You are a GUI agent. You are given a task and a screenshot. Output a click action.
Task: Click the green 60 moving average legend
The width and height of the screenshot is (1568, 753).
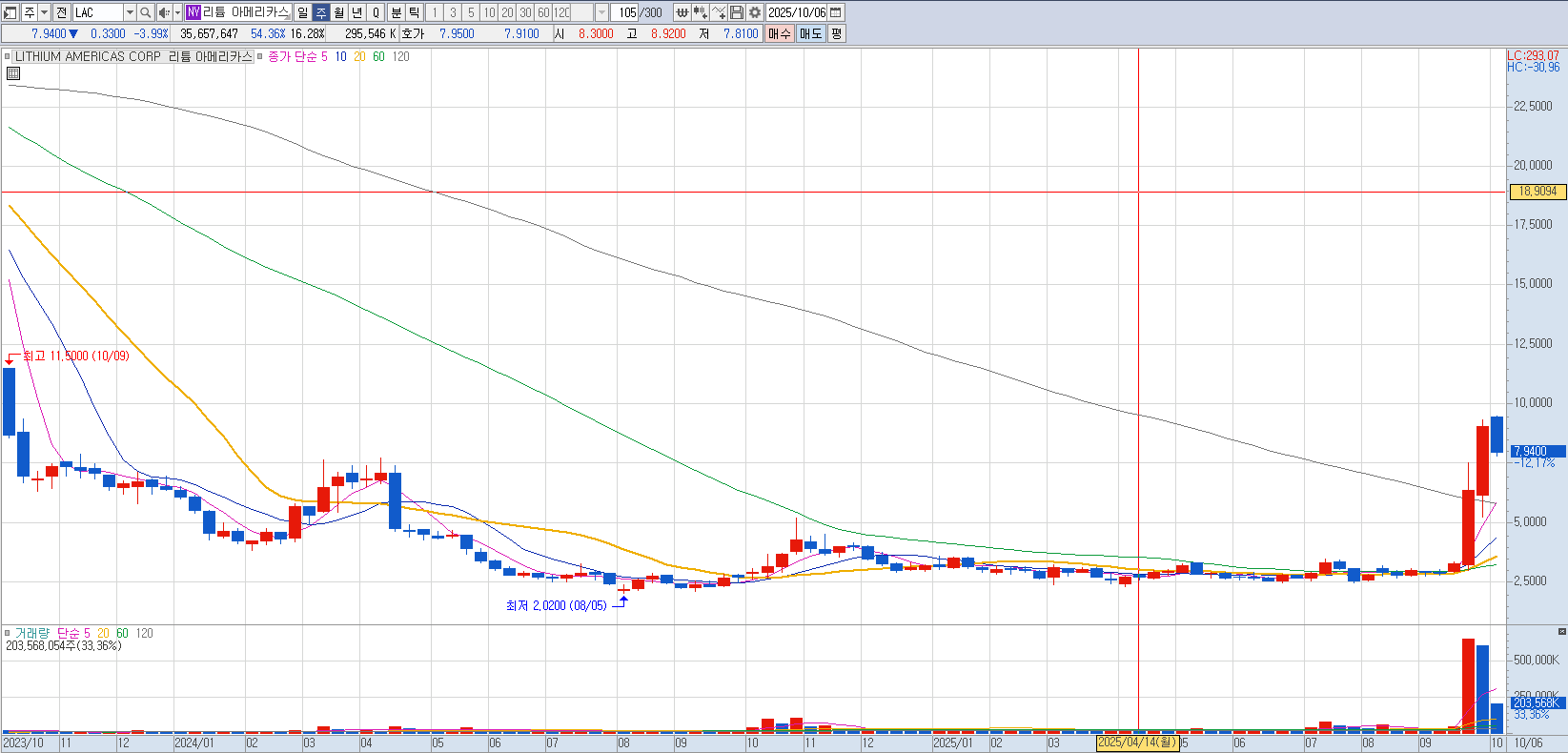tap(378, 56)
